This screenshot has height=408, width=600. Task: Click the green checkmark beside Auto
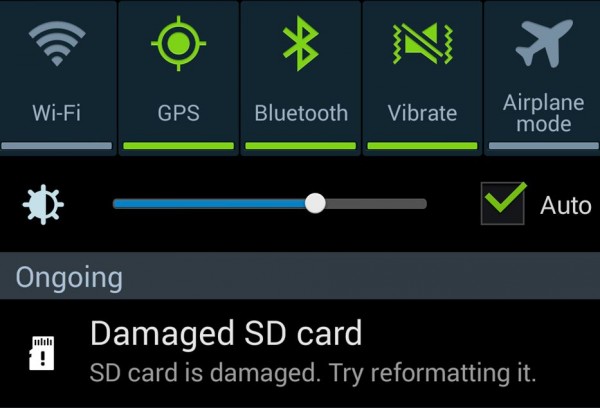tap(505, 197)
